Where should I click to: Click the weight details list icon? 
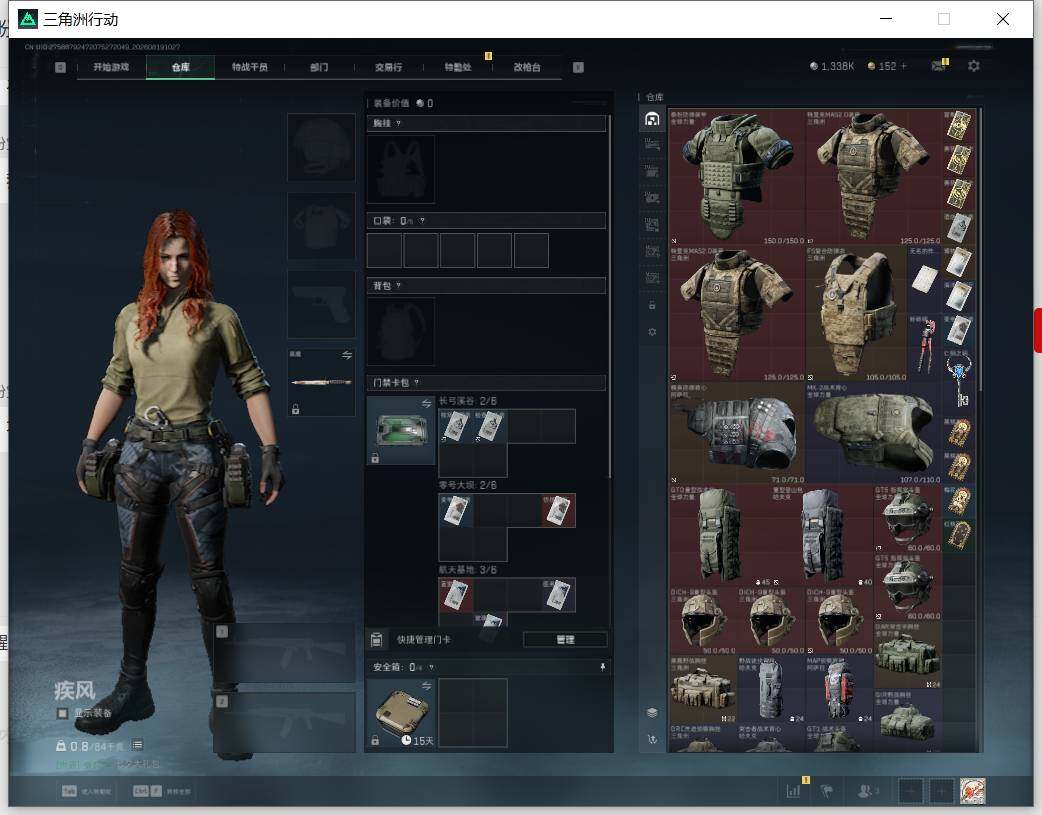(137, 745)
